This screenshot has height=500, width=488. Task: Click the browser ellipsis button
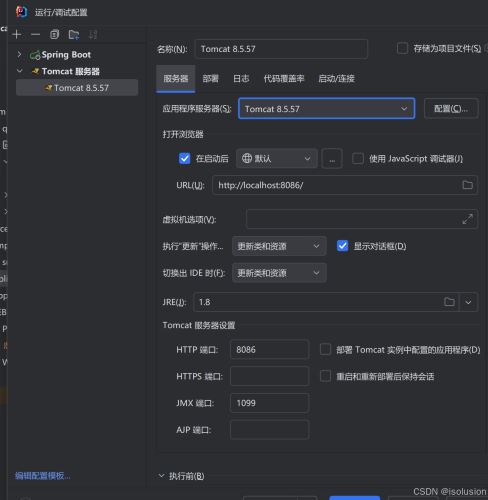tap(332, 159)
